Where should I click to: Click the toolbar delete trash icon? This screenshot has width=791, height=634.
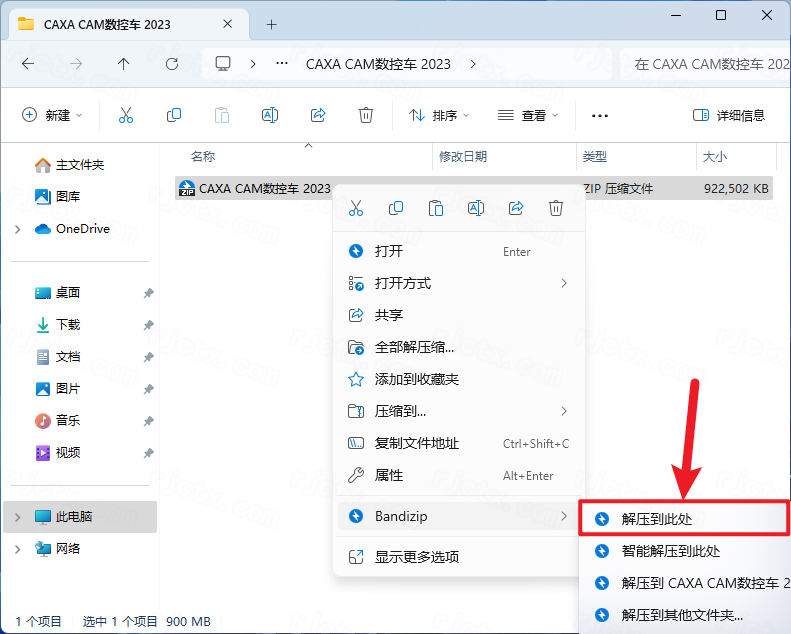366,115
